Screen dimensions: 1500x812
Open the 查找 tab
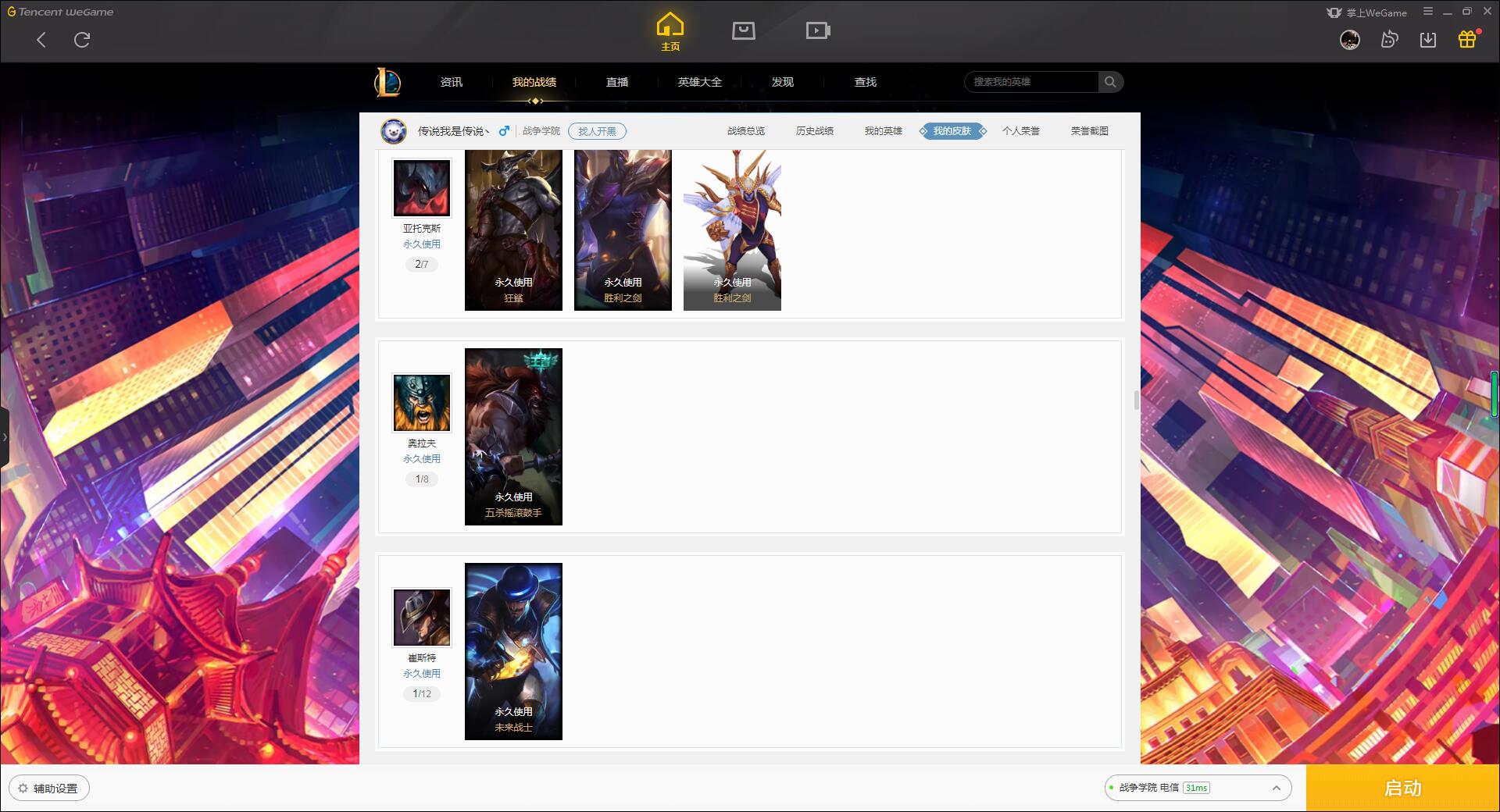coord(866,82)
